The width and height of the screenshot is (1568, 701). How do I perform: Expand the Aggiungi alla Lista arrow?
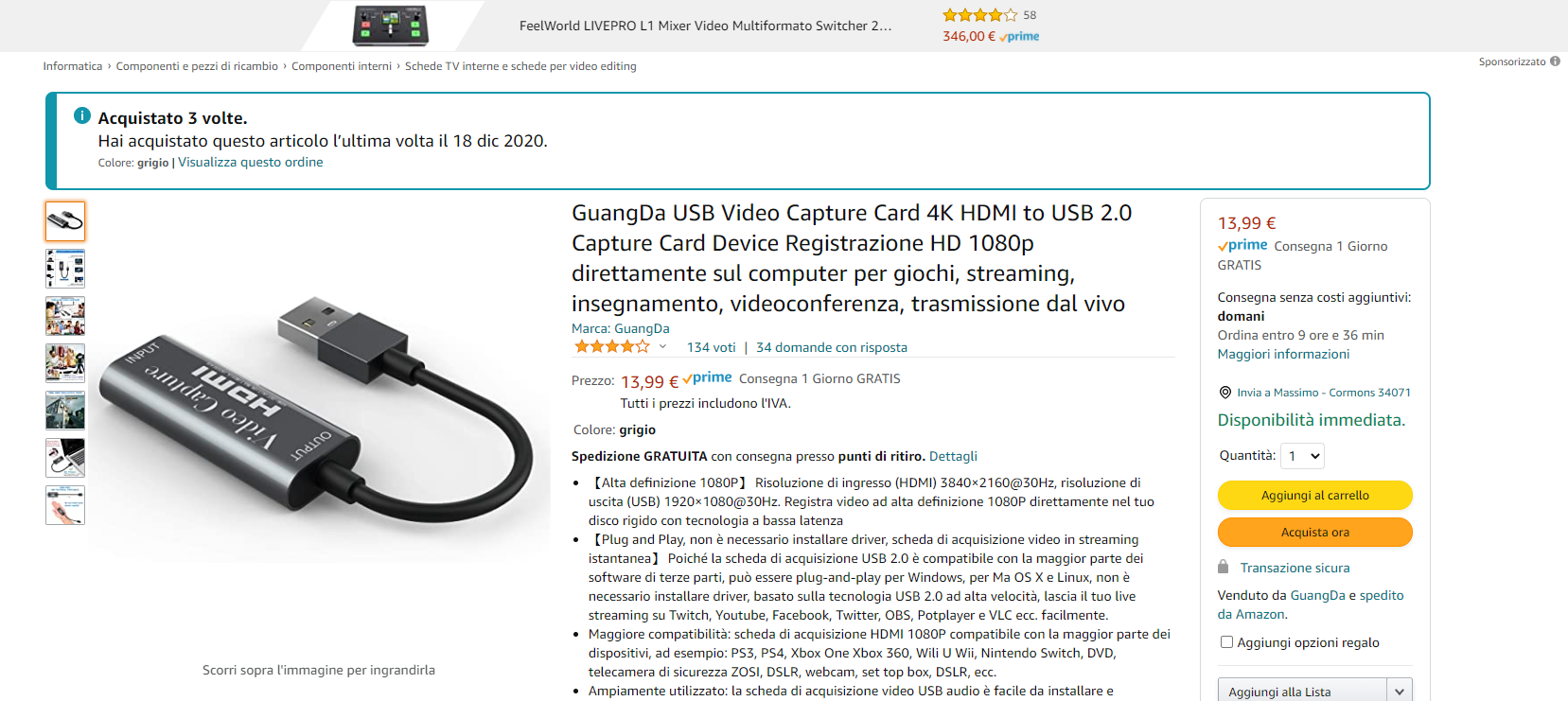(1400, 692)
